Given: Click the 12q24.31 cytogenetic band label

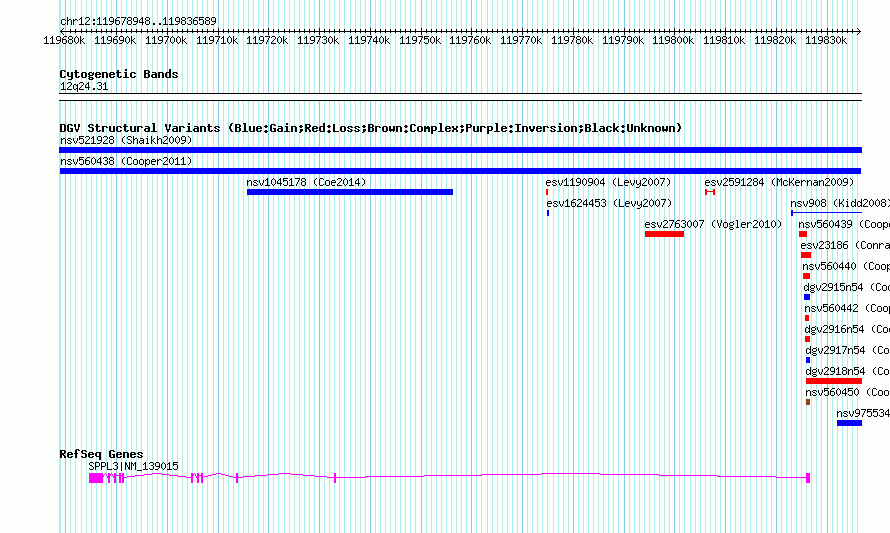Looking at the screenshot, I should pyautogui.click(x=84, y=86).
